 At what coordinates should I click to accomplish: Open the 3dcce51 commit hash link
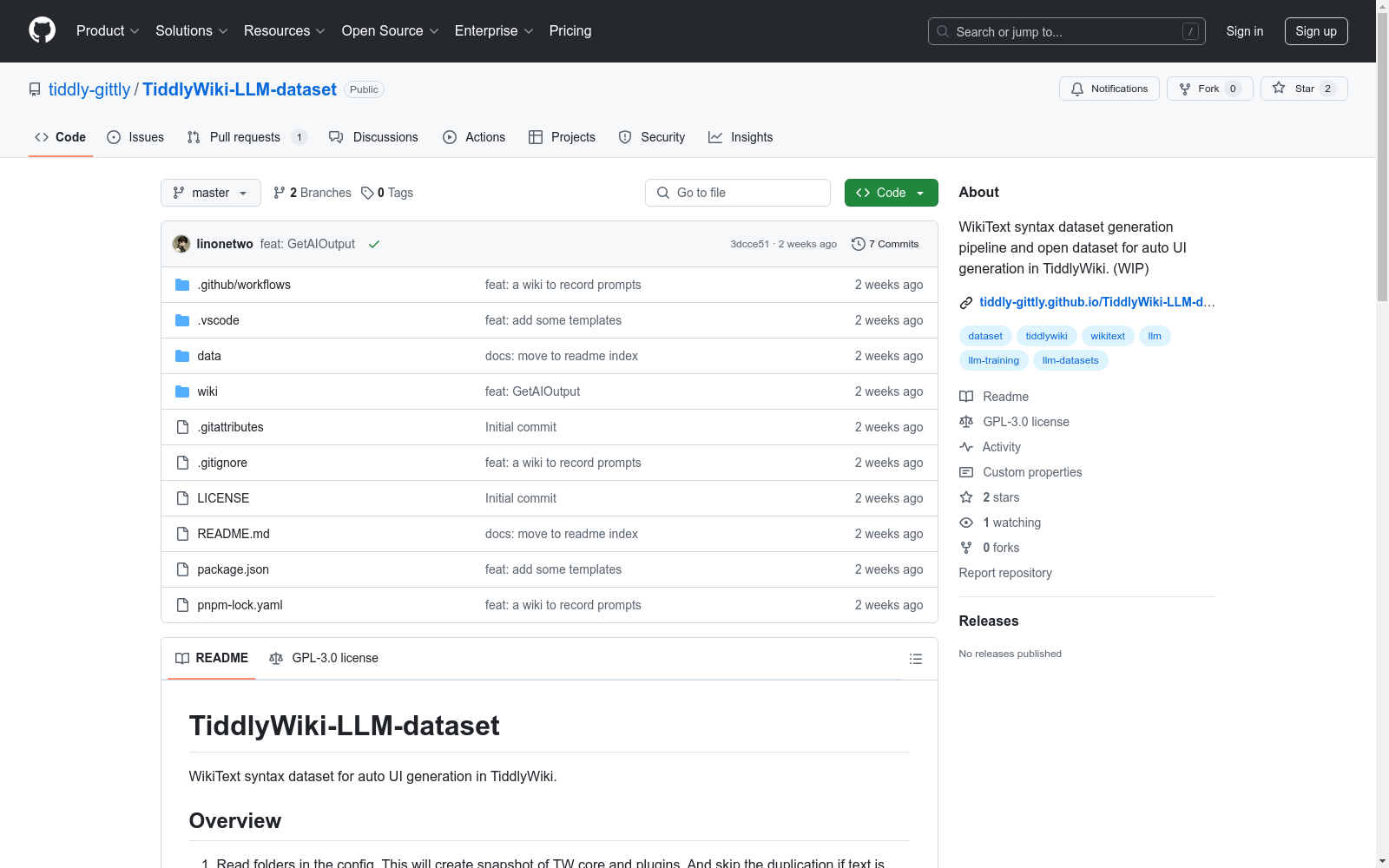pos(749,244)
